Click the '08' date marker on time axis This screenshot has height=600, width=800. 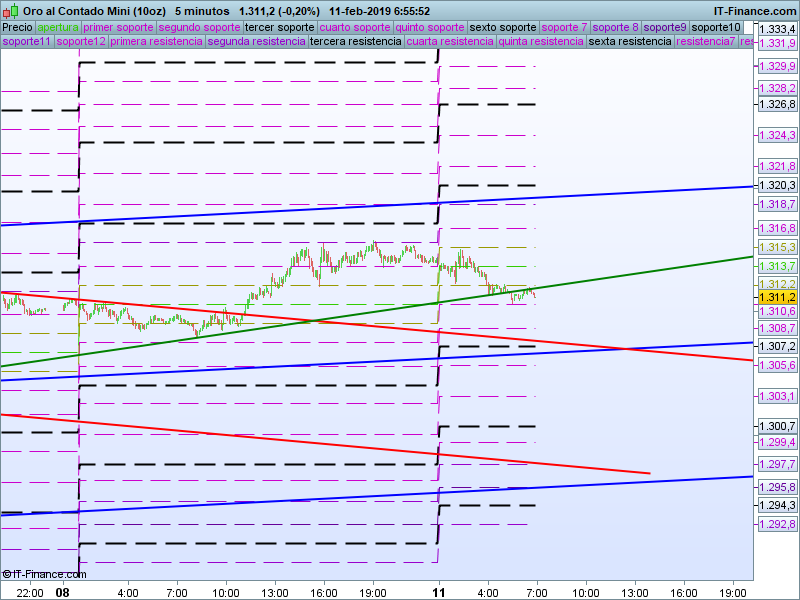62,592
